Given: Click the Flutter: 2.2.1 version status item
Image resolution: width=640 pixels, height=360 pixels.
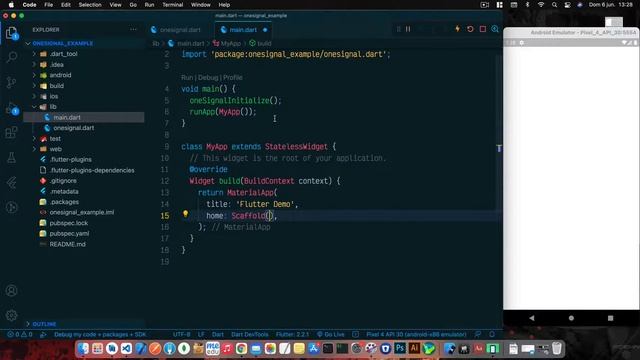Looking at the screenshot, I should [x=292, y=334].
